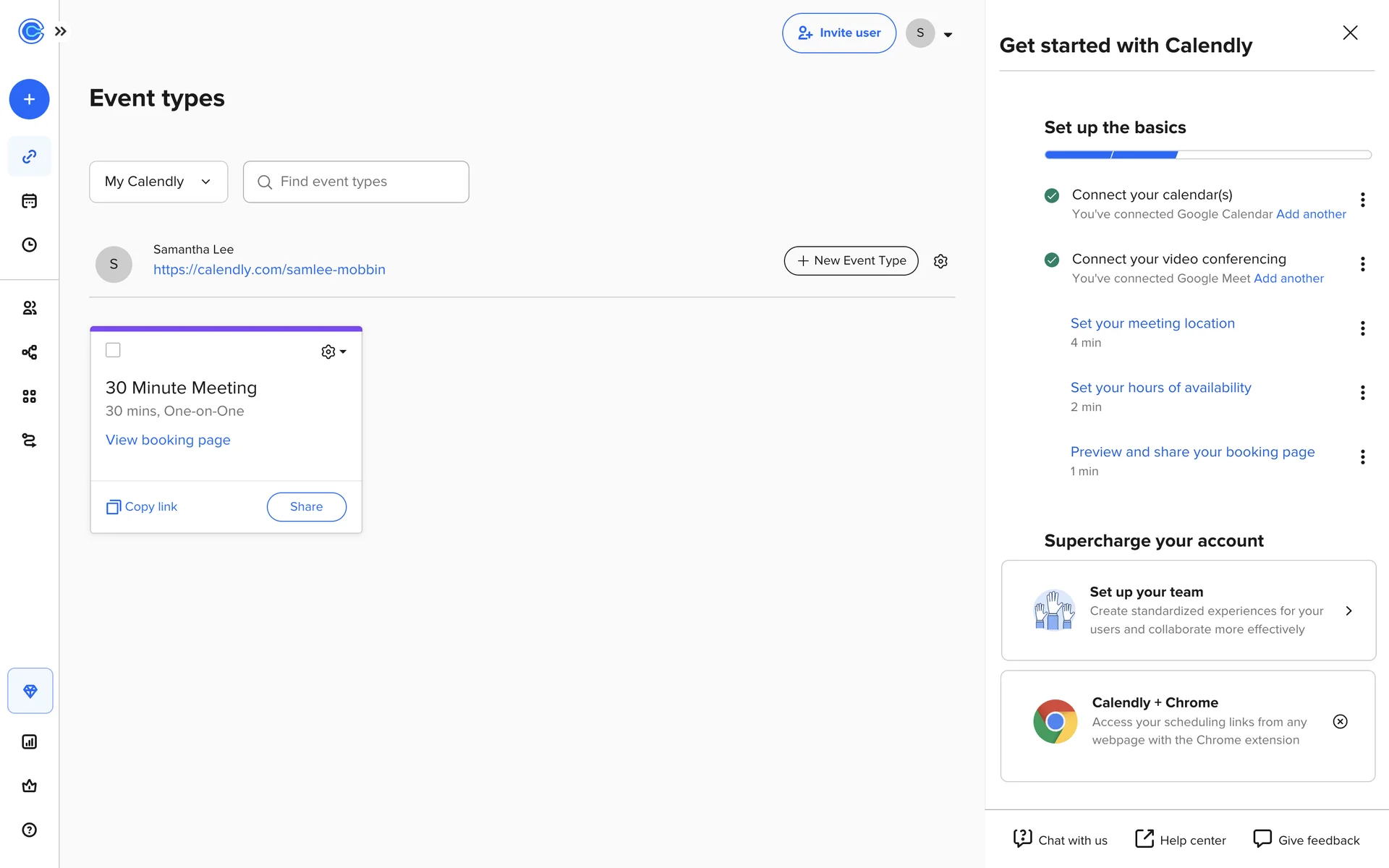Click the New Event Type button
This screenshot has height=868, width=1389.
(851, 260)
